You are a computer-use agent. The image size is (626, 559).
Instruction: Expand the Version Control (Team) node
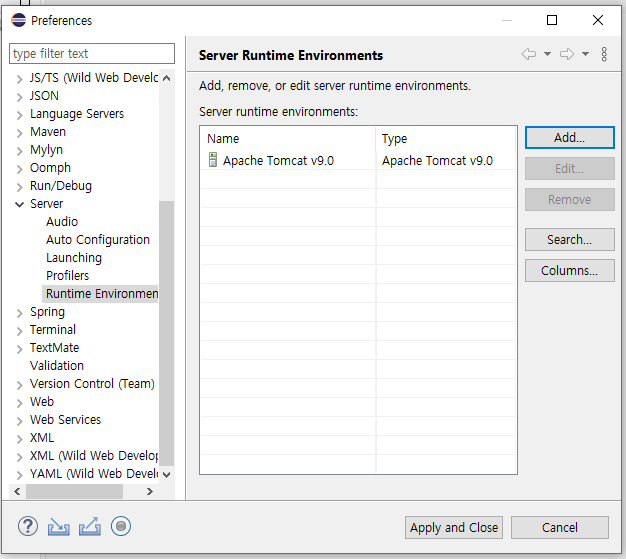coord(19,385)
